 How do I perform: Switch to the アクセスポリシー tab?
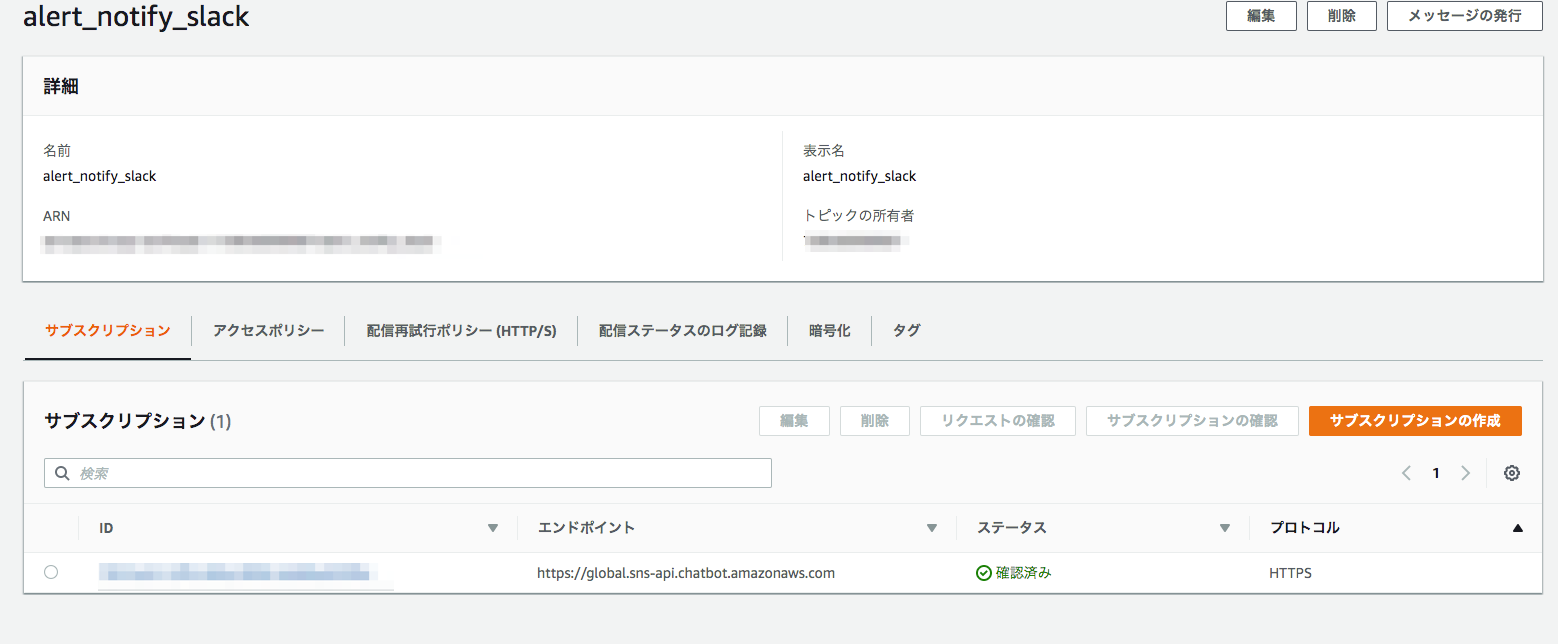[x=268, y=330]
